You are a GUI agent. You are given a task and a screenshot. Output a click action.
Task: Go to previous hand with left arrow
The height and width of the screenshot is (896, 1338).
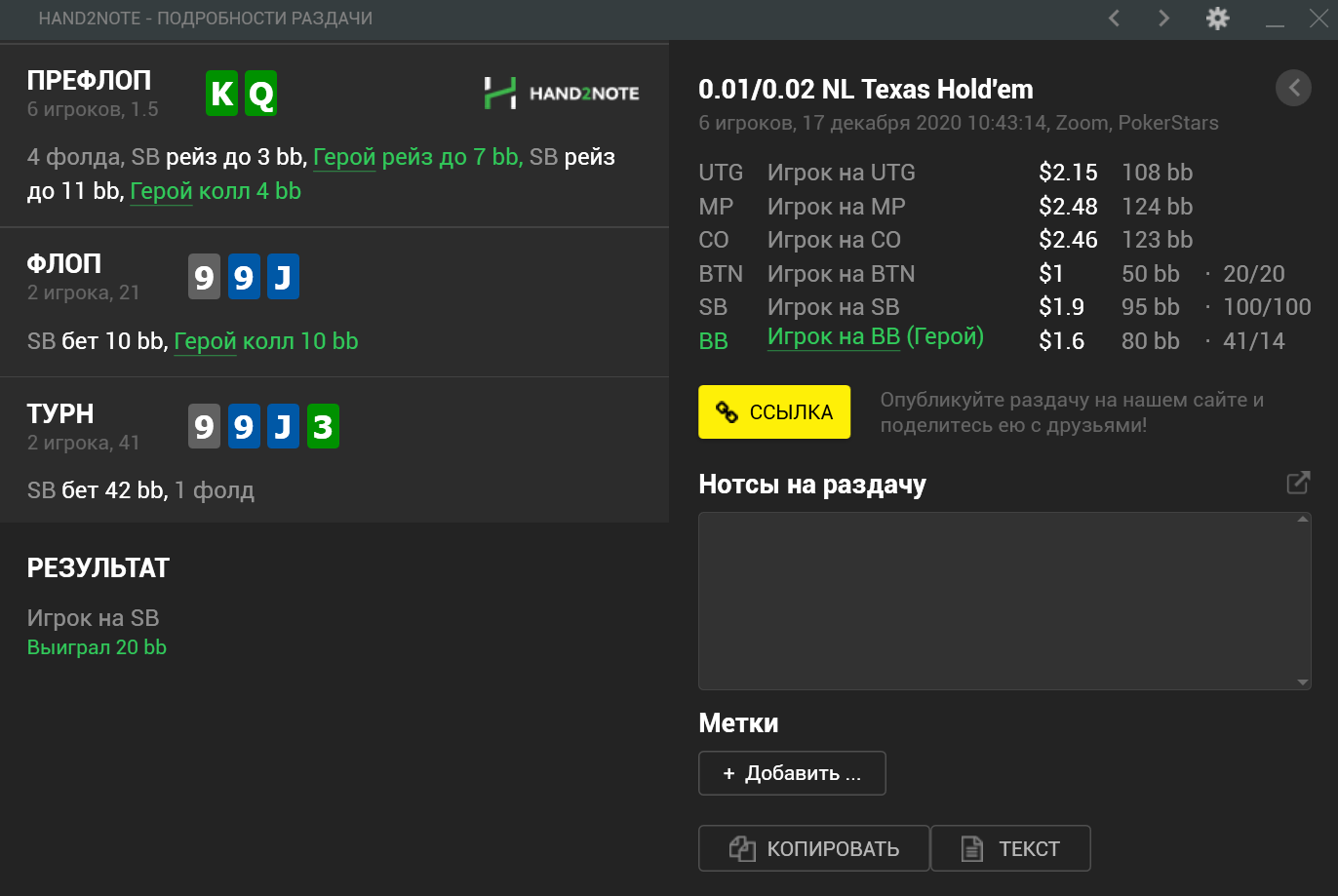[1114, 19]
